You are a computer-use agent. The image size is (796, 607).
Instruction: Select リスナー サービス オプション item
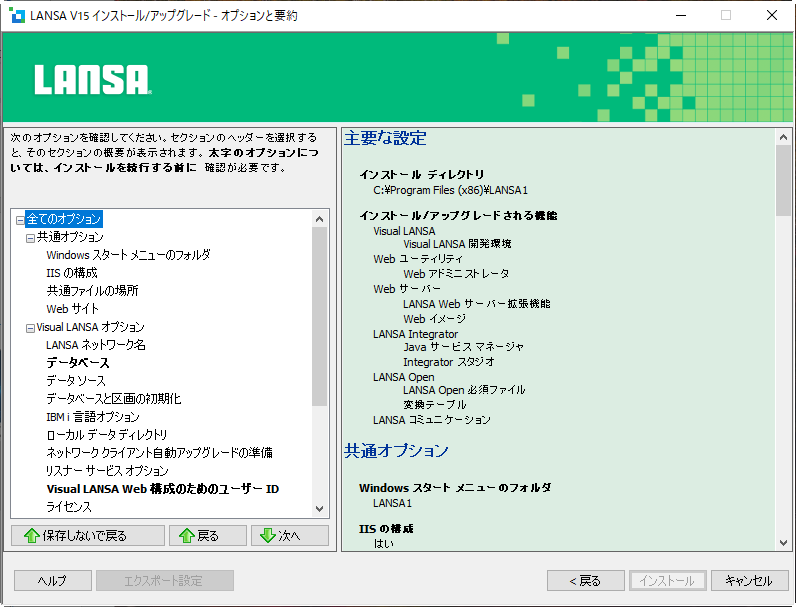tap(107, 471)
